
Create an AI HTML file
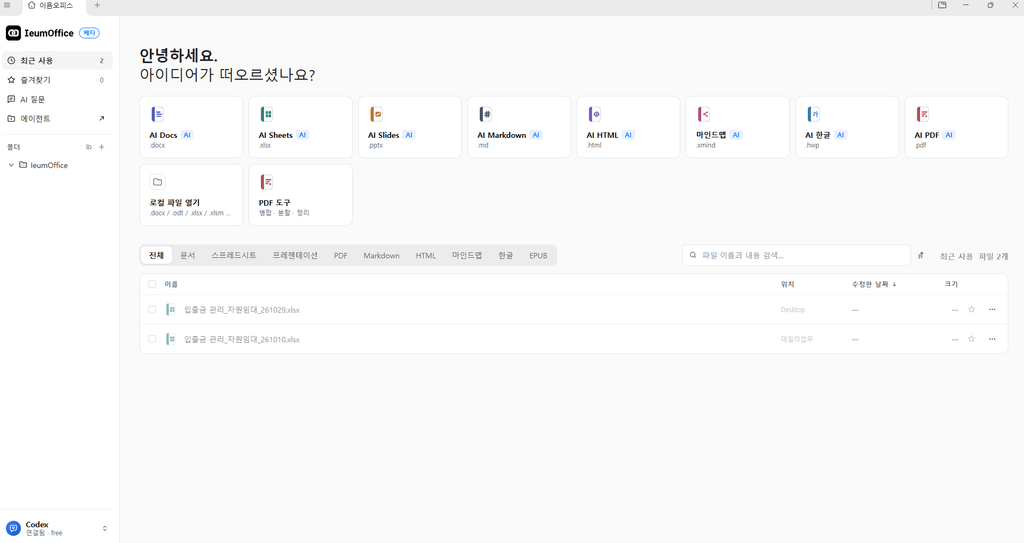pyautogui.click(x=628, y=127)
